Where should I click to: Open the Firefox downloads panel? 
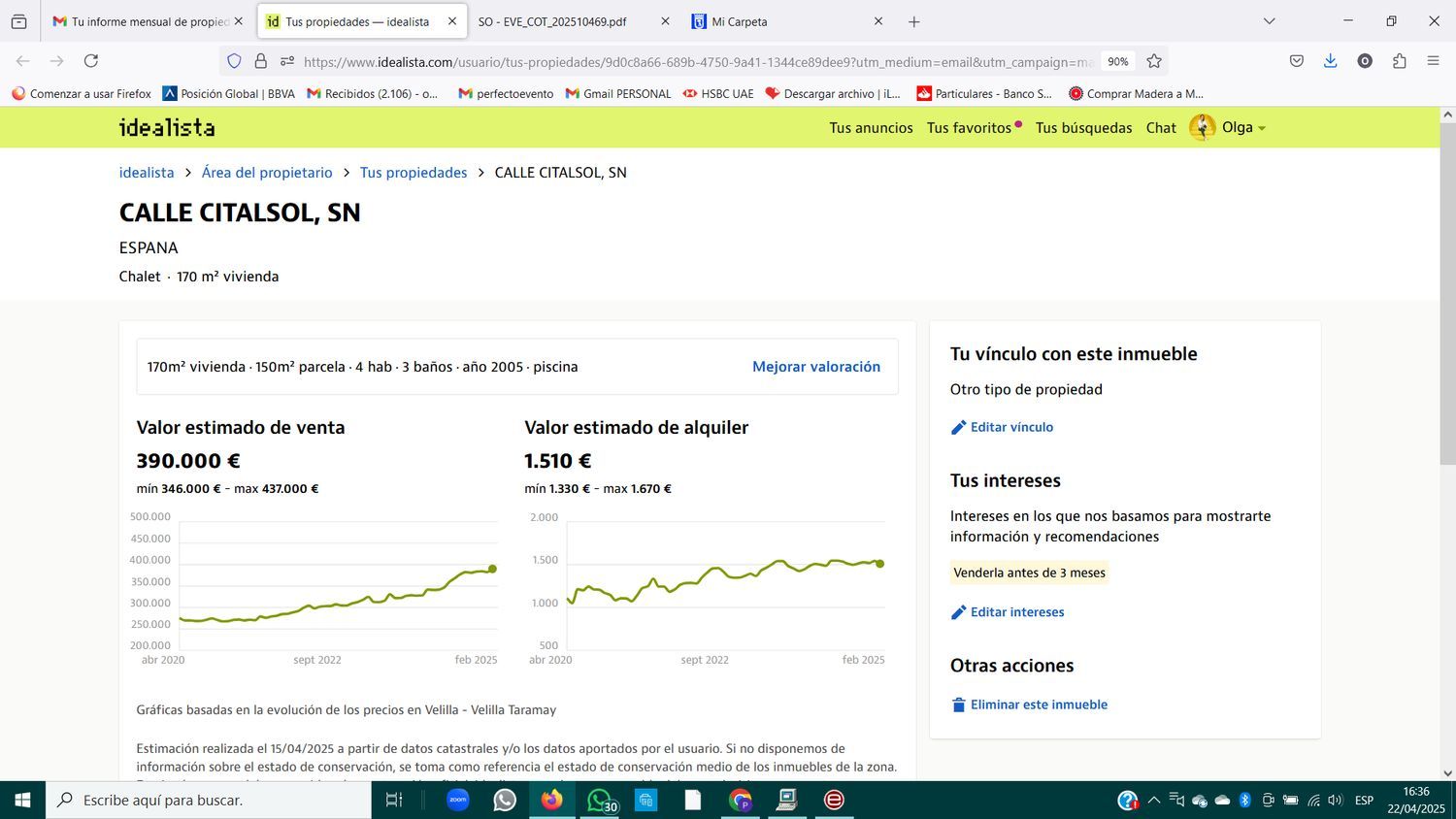point(1330,61)
